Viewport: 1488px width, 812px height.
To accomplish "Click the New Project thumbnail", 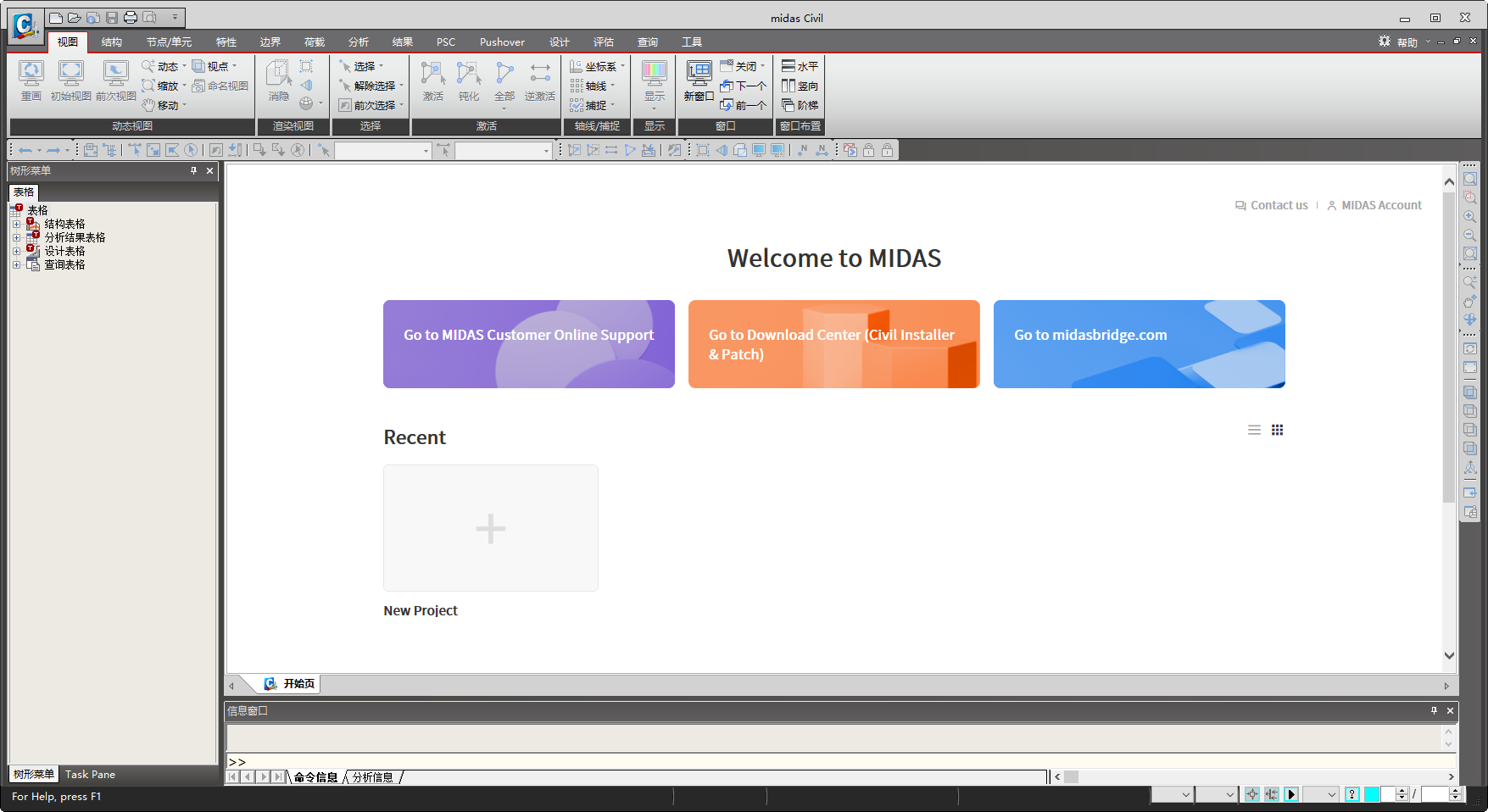I will tap(491, 528).
